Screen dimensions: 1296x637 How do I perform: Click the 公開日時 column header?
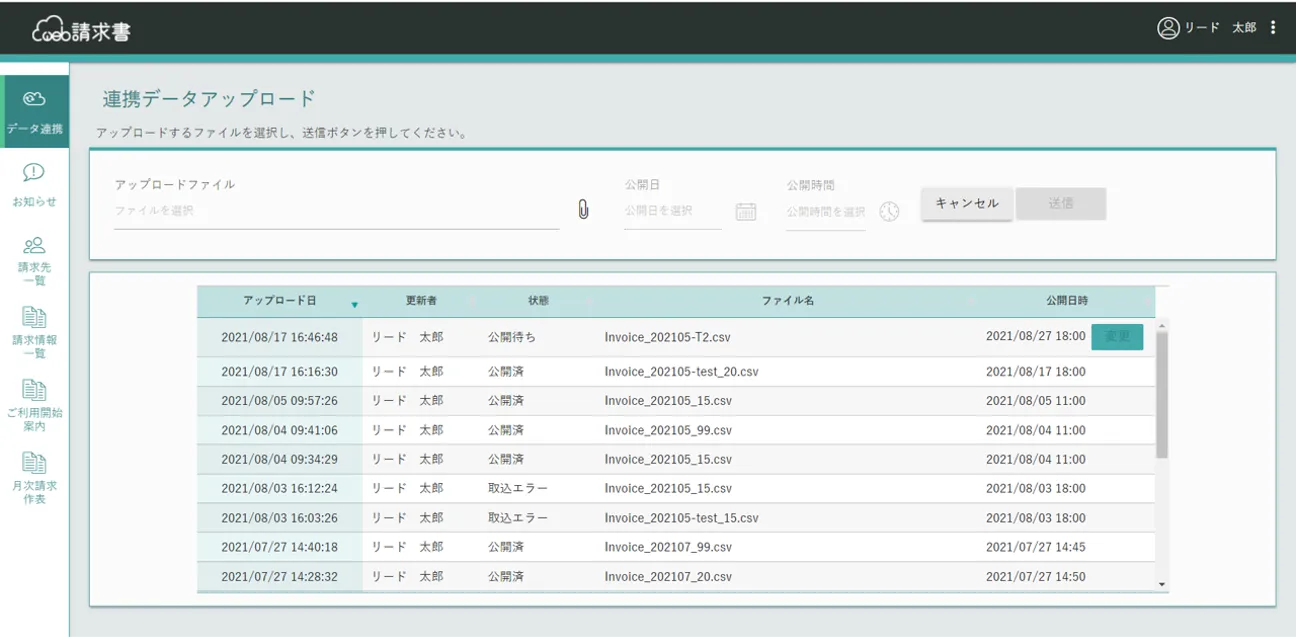(x=1067, y=301)
